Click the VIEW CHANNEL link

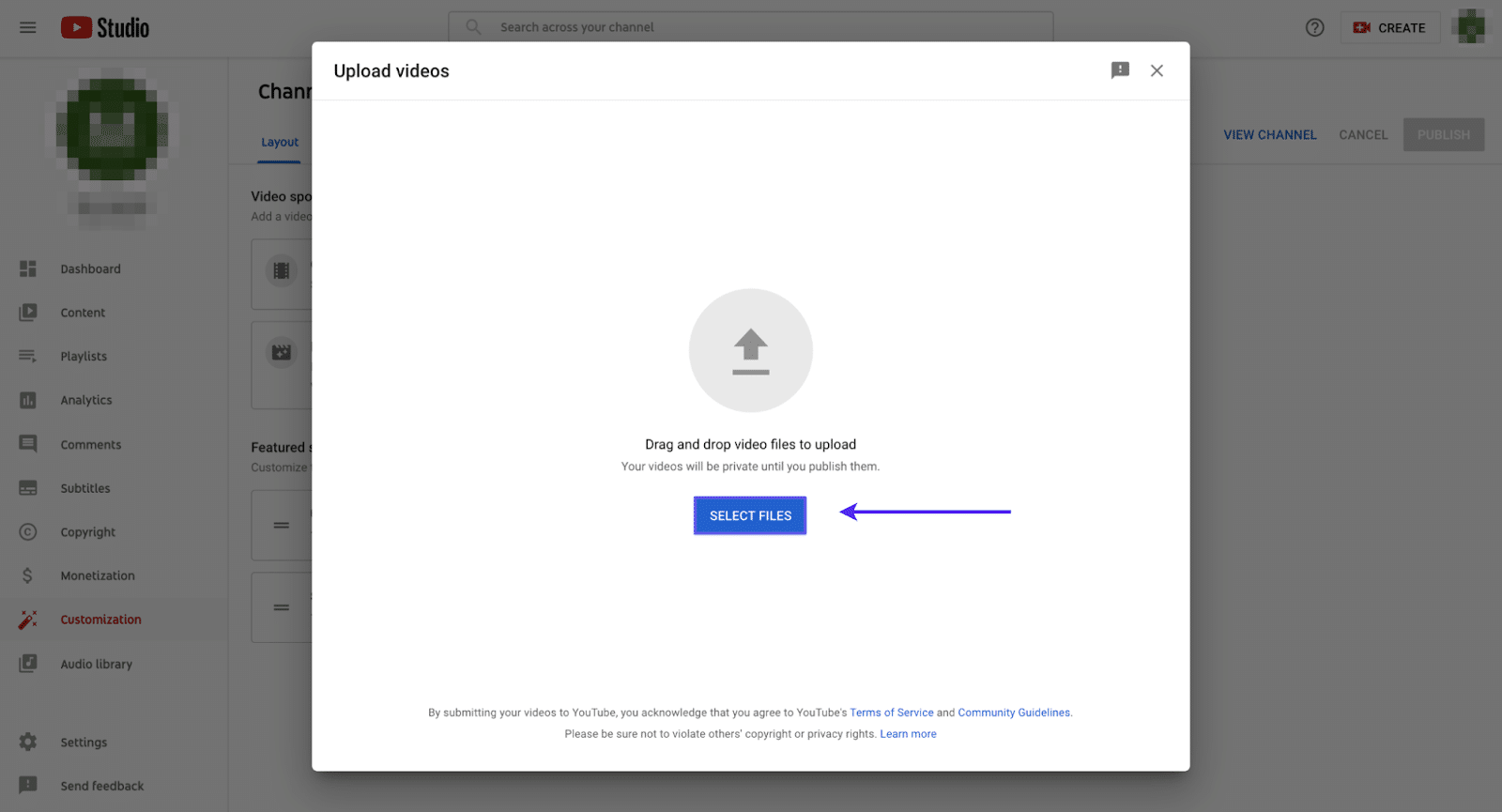(1269, 134)
